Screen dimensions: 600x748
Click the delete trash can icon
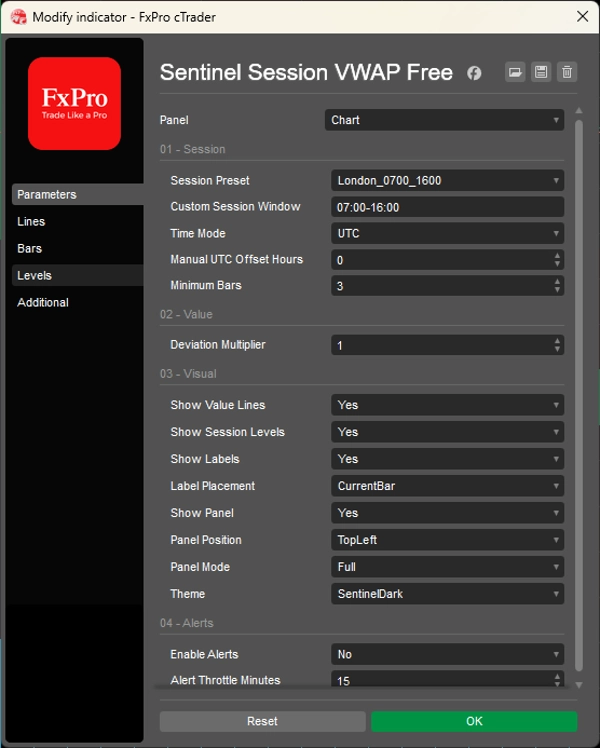(567, 73)
